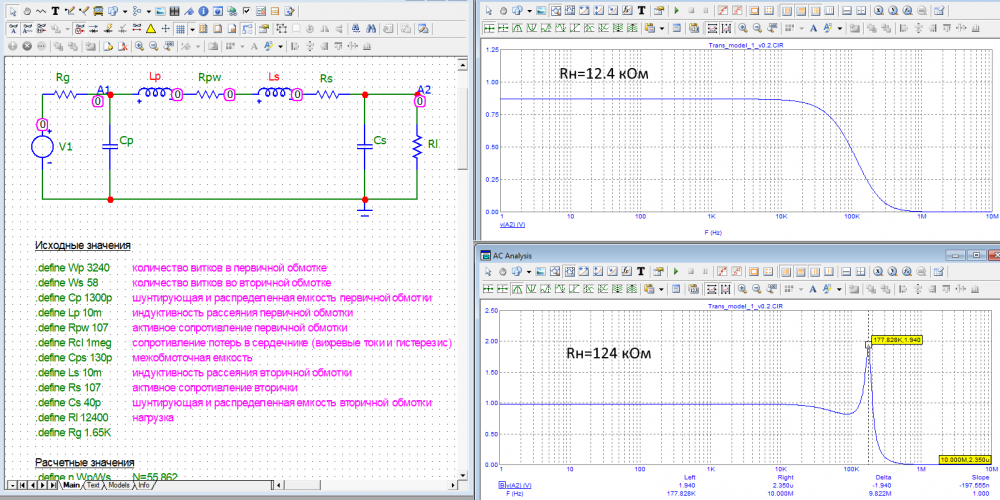The height and width of the screenshot is (500, 1000).
Task: Toggle the checkbox icon in schematic top toolbar
Action: tap(245, 11)
